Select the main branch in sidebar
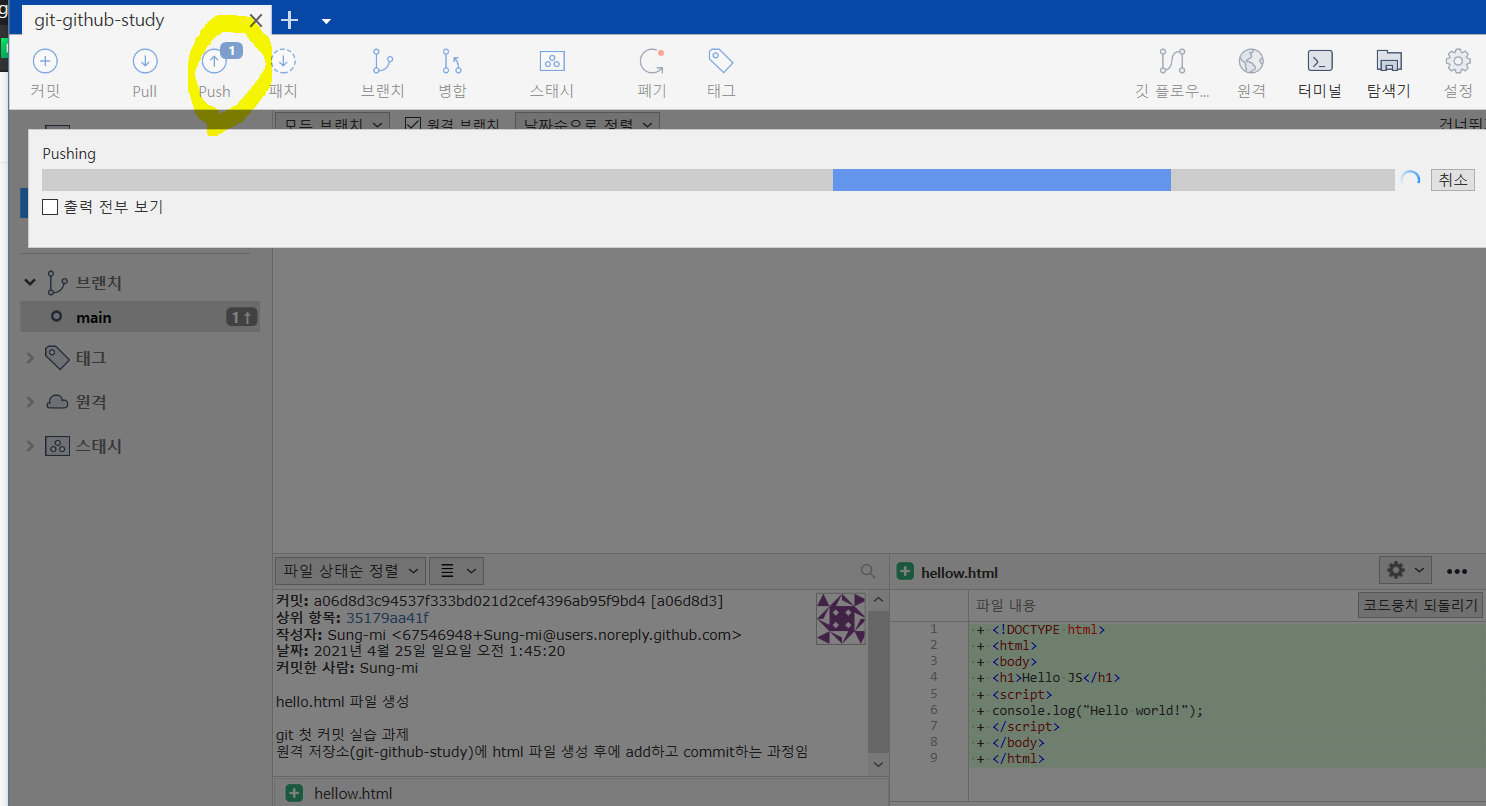Screen dimensions: 1486x806 pyautogui.click(x=140, y=317)
